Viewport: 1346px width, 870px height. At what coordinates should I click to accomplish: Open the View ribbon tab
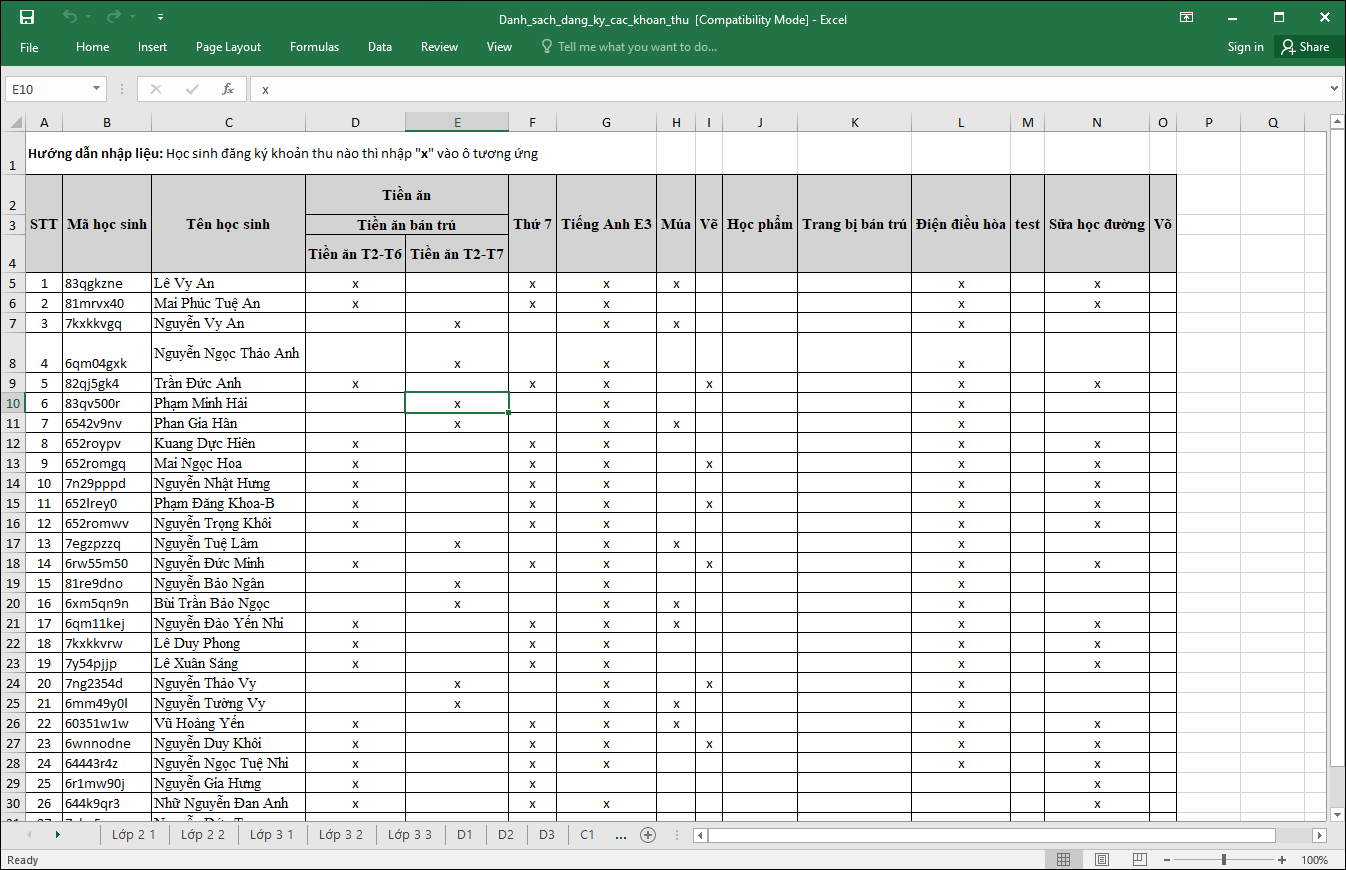tap(499, 47)
